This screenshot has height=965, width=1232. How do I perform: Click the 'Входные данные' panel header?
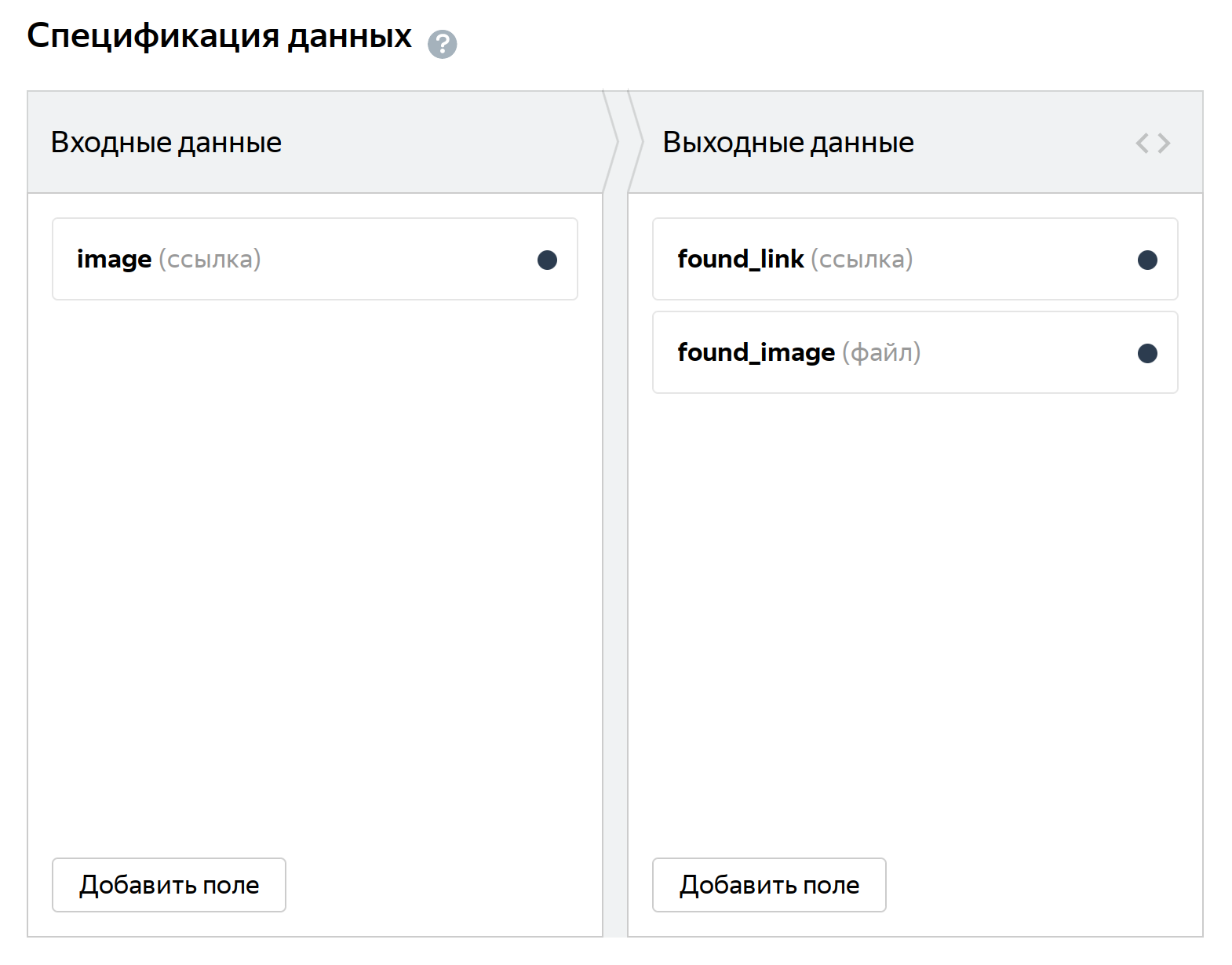(x=166, y=143)
